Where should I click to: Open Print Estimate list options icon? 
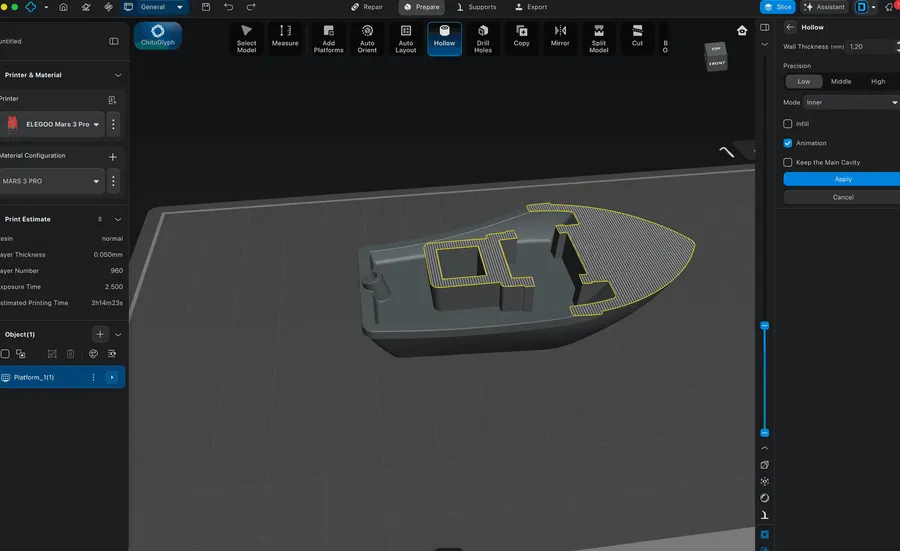[x=100, y=219]
